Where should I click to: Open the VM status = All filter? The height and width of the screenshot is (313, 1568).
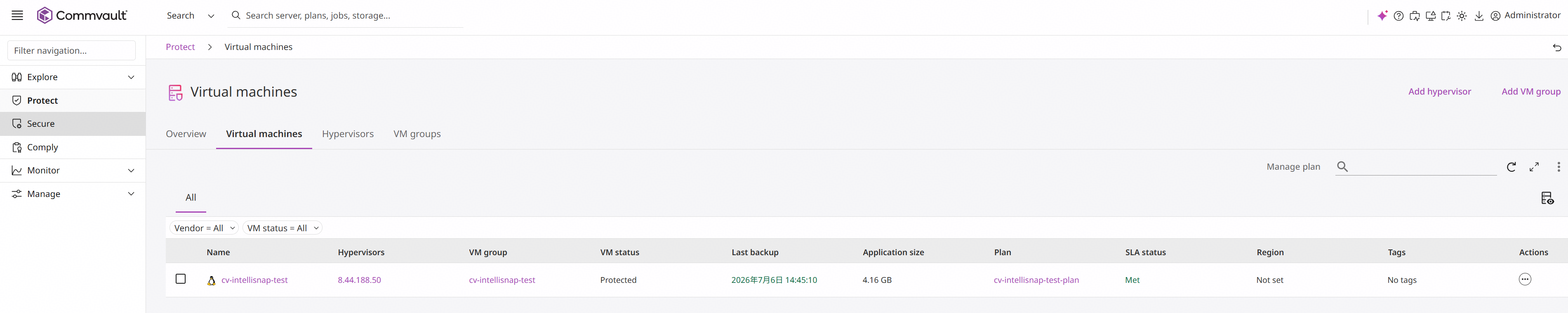(x=283, y=228)
